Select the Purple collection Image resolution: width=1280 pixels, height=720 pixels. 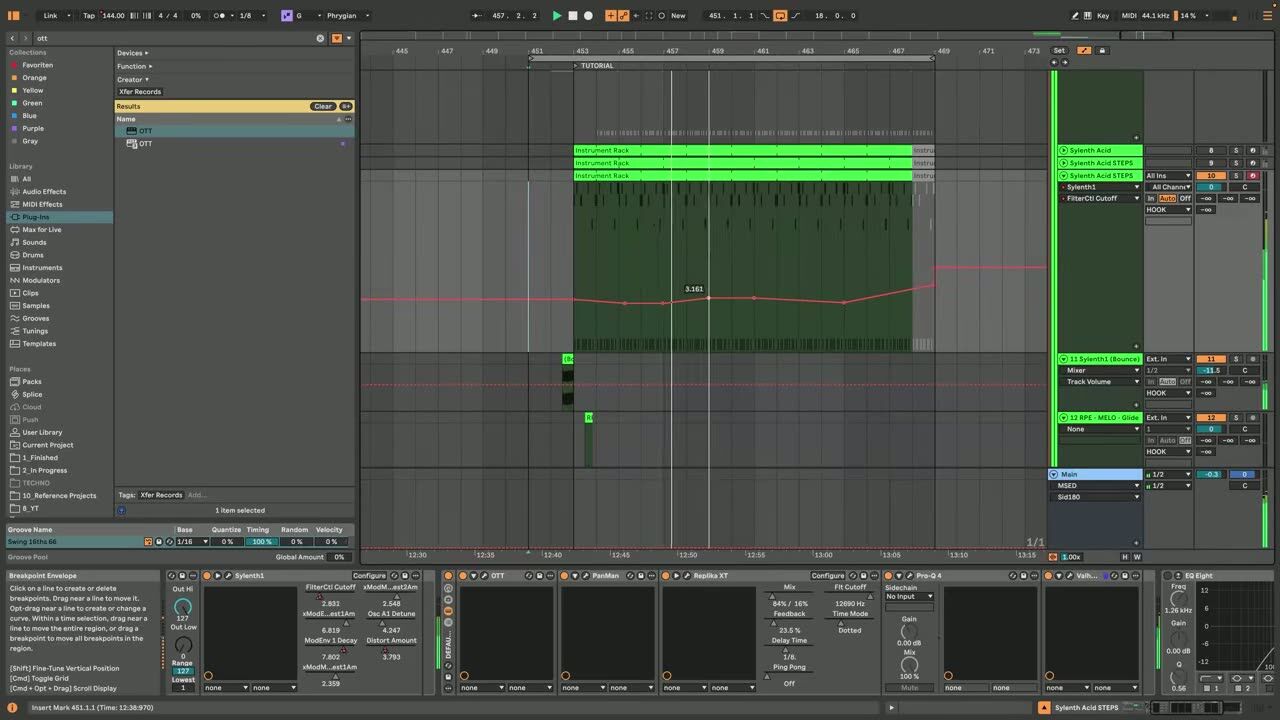click(33, 128)
